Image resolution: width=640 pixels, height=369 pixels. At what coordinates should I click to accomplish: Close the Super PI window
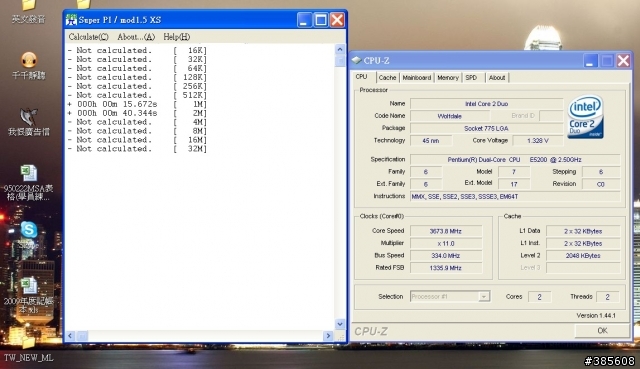[x=337, y=20]
